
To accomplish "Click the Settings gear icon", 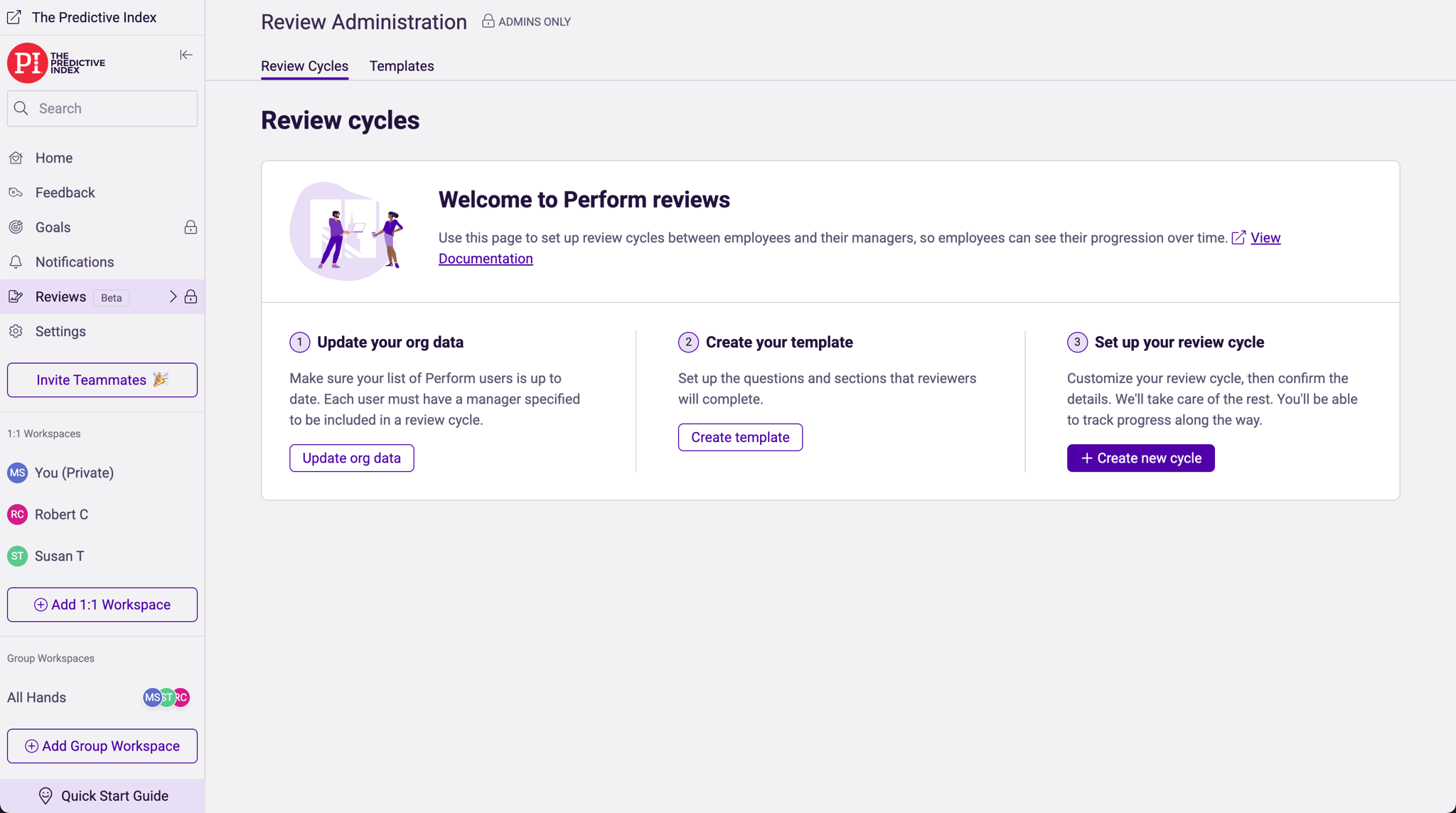I will point(16,332).
